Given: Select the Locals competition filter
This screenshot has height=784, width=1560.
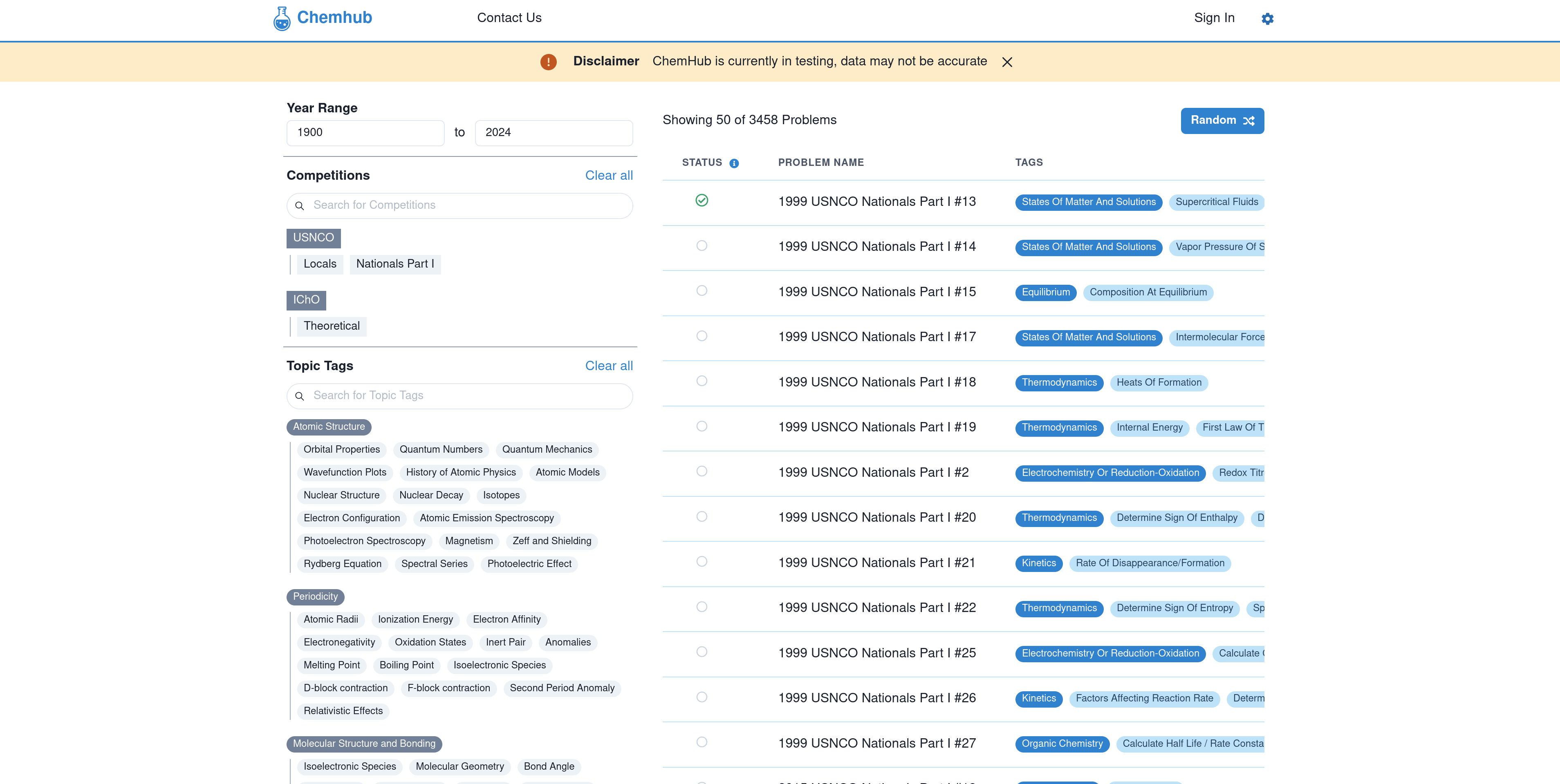Looking at the screenshot, I should click(320, 264).
